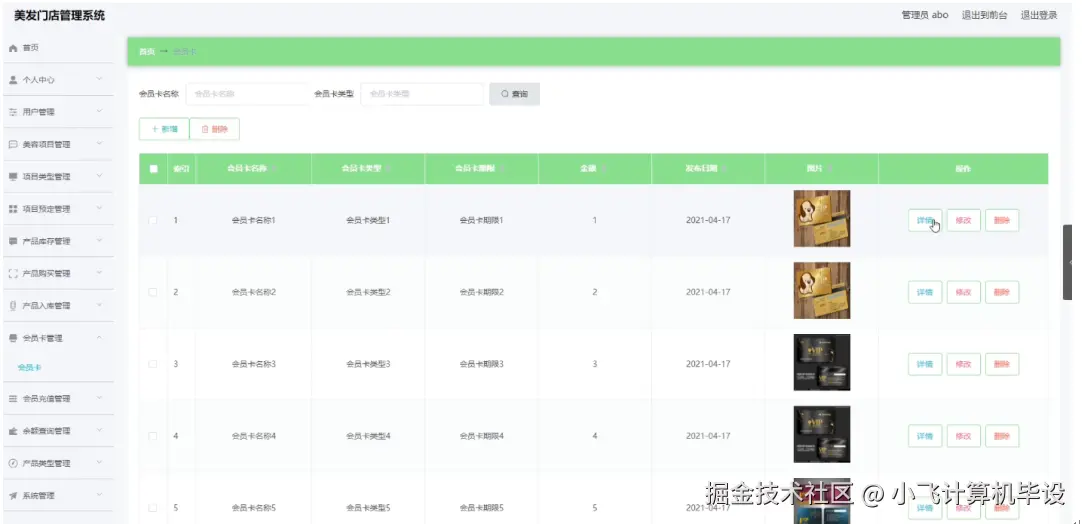Expand the 会员充值管理 menu chevron

(99, 398)
